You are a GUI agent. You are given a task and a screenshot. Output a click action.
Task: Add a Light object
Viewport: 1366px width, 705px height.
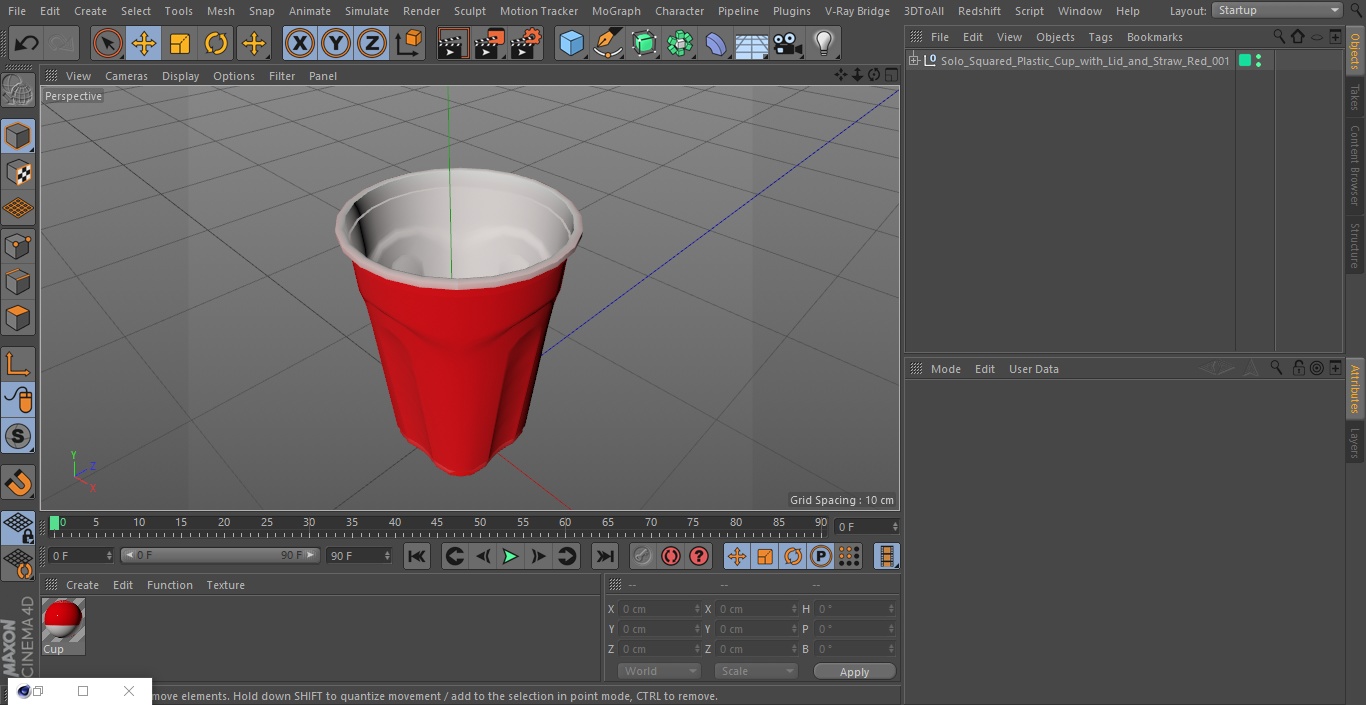pos(823,43)
